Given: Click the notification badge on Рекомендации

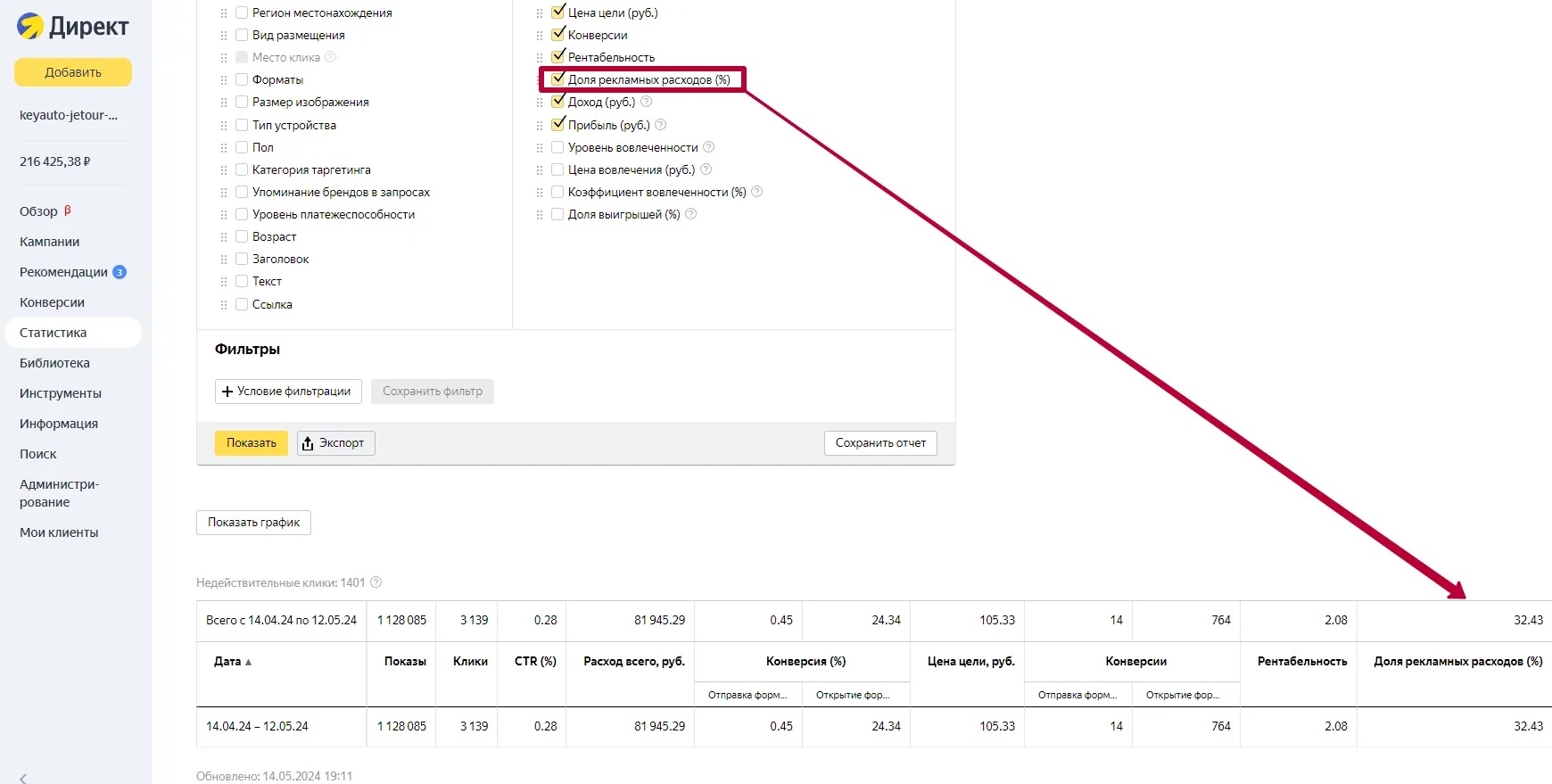Looking at the screenshot, I should 120,272.
